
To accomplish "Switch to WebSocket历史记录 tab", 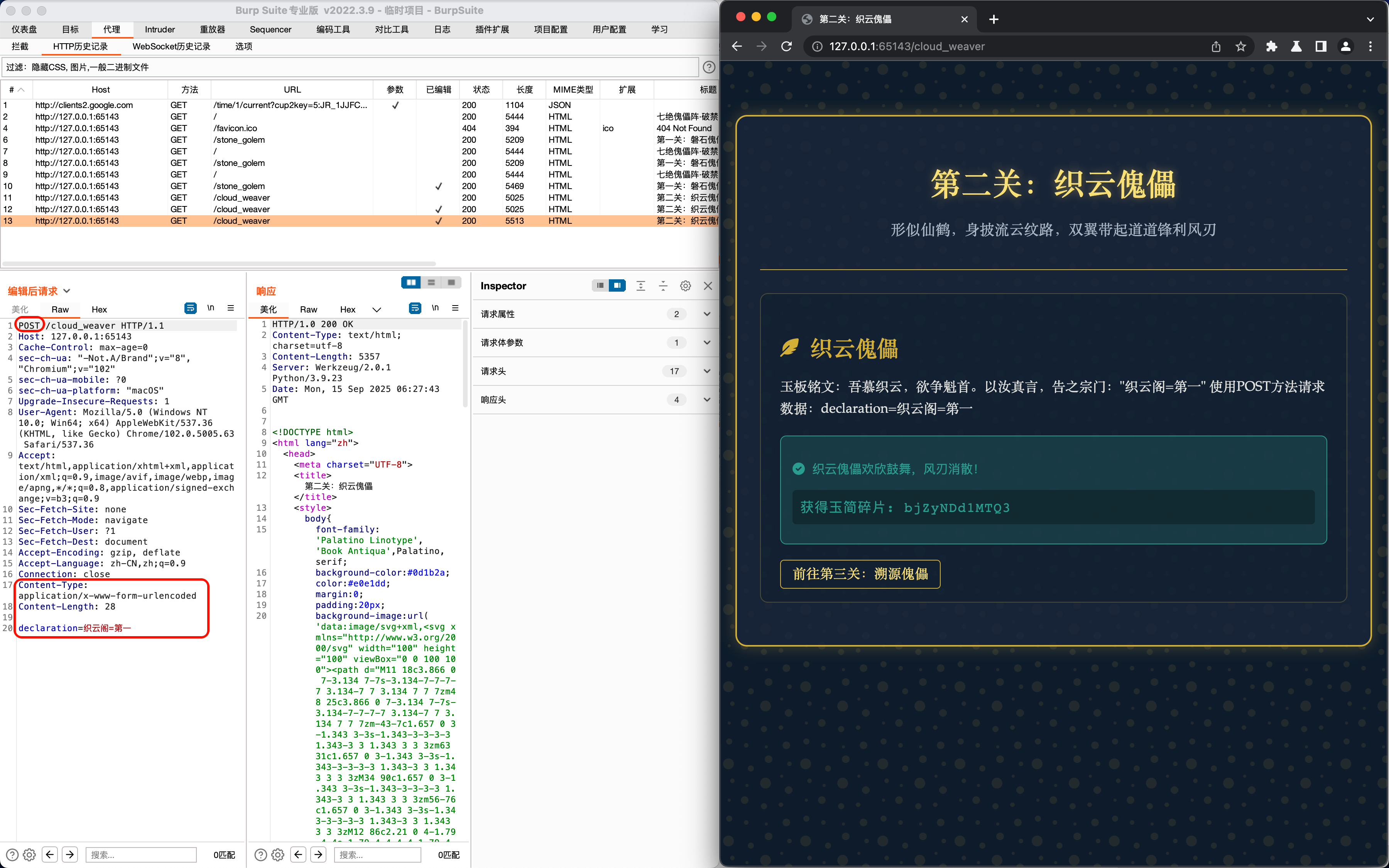I will tap(171, 47).
